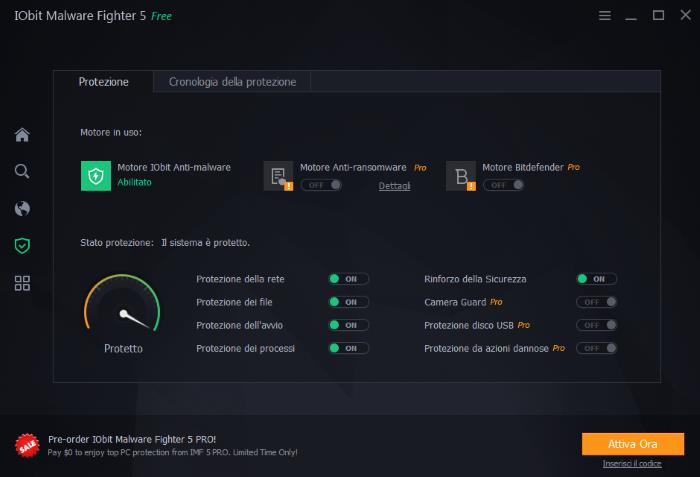Click the green IObit Anti-malware engine icon
This screenshot has width=700, height=477.
pyautogui.click(x=96, y=175)
